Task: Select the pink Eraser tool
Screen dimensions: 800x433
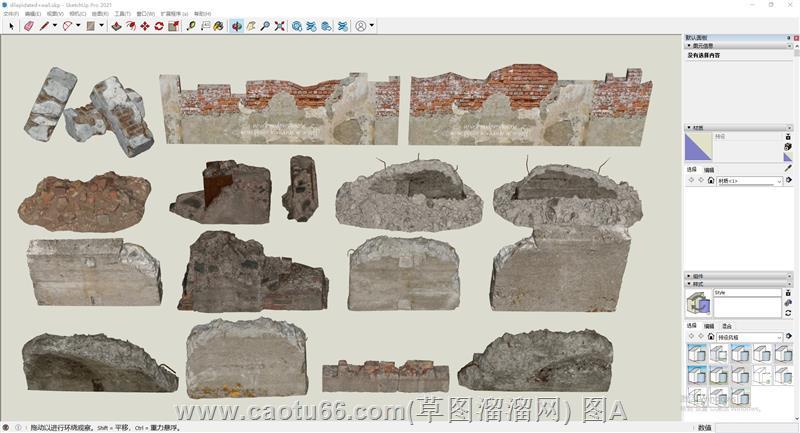Action: (x=29, y=26)
